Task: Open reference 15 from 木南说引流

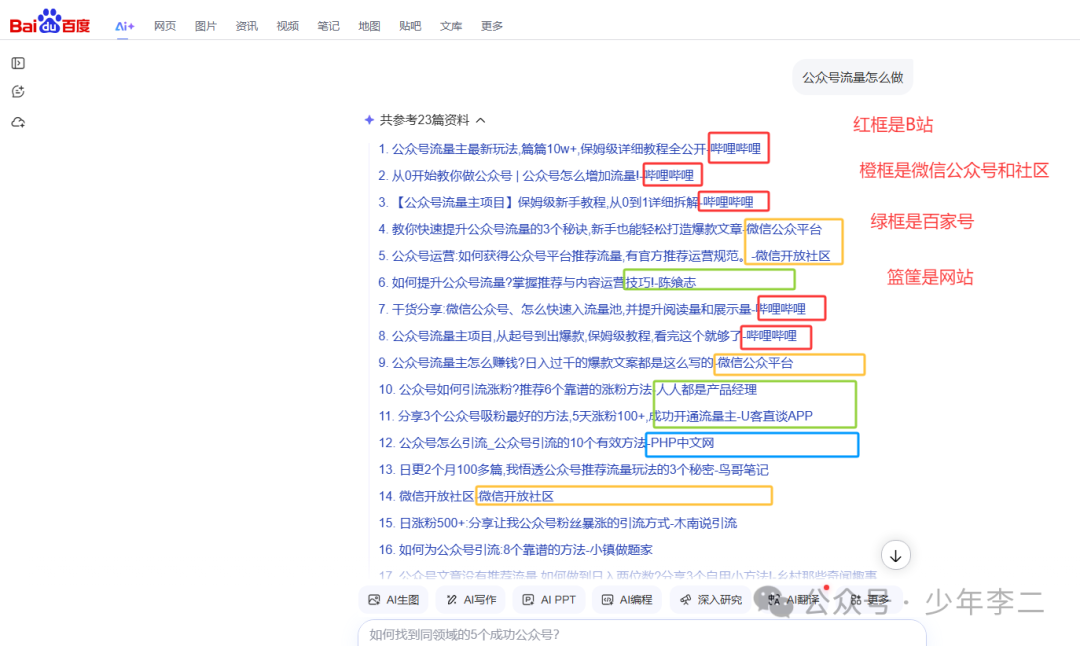Action: pyautogui.click(x=557, y=523)
